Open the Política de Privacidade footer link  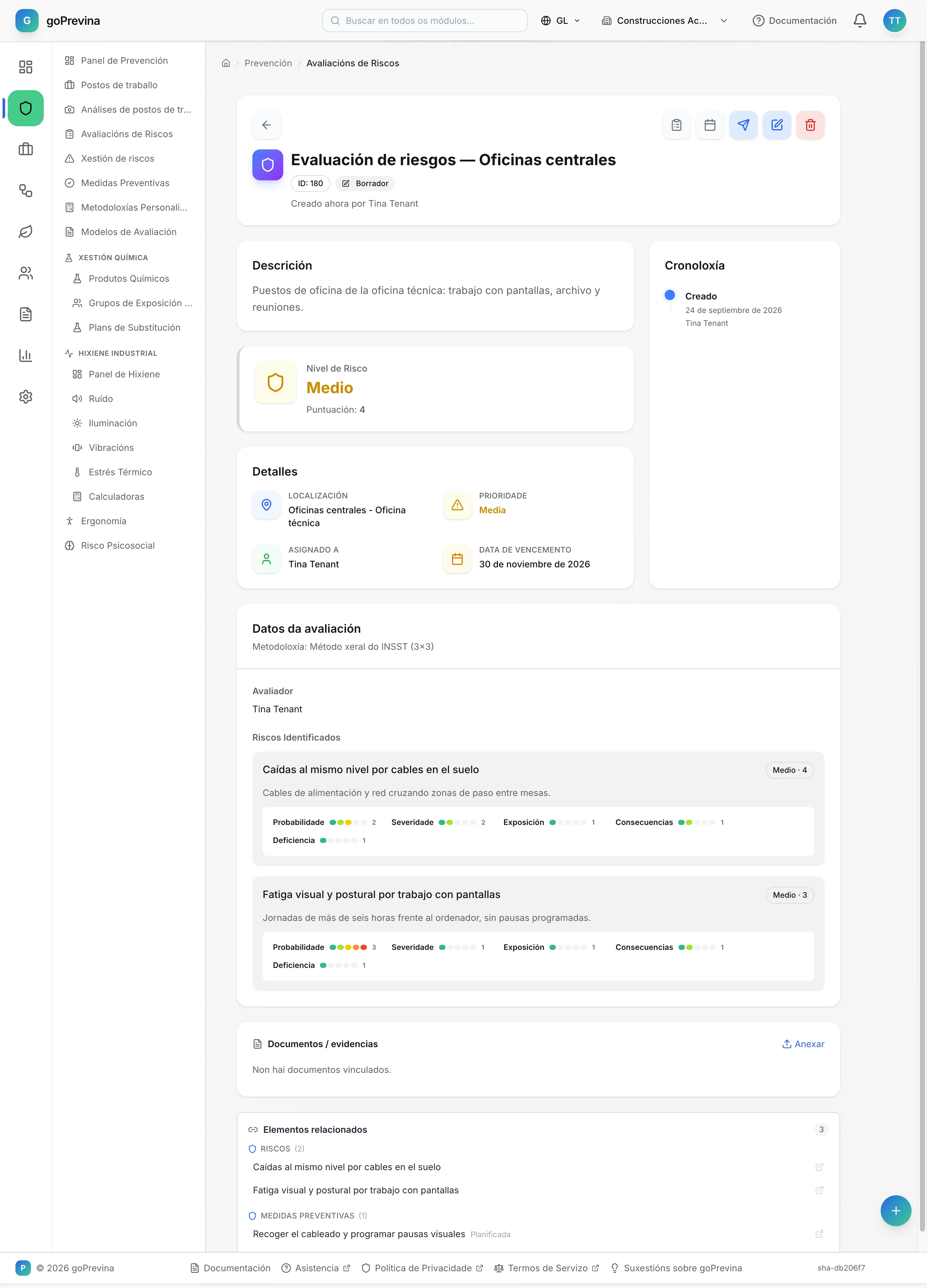tap(422, 1268)
